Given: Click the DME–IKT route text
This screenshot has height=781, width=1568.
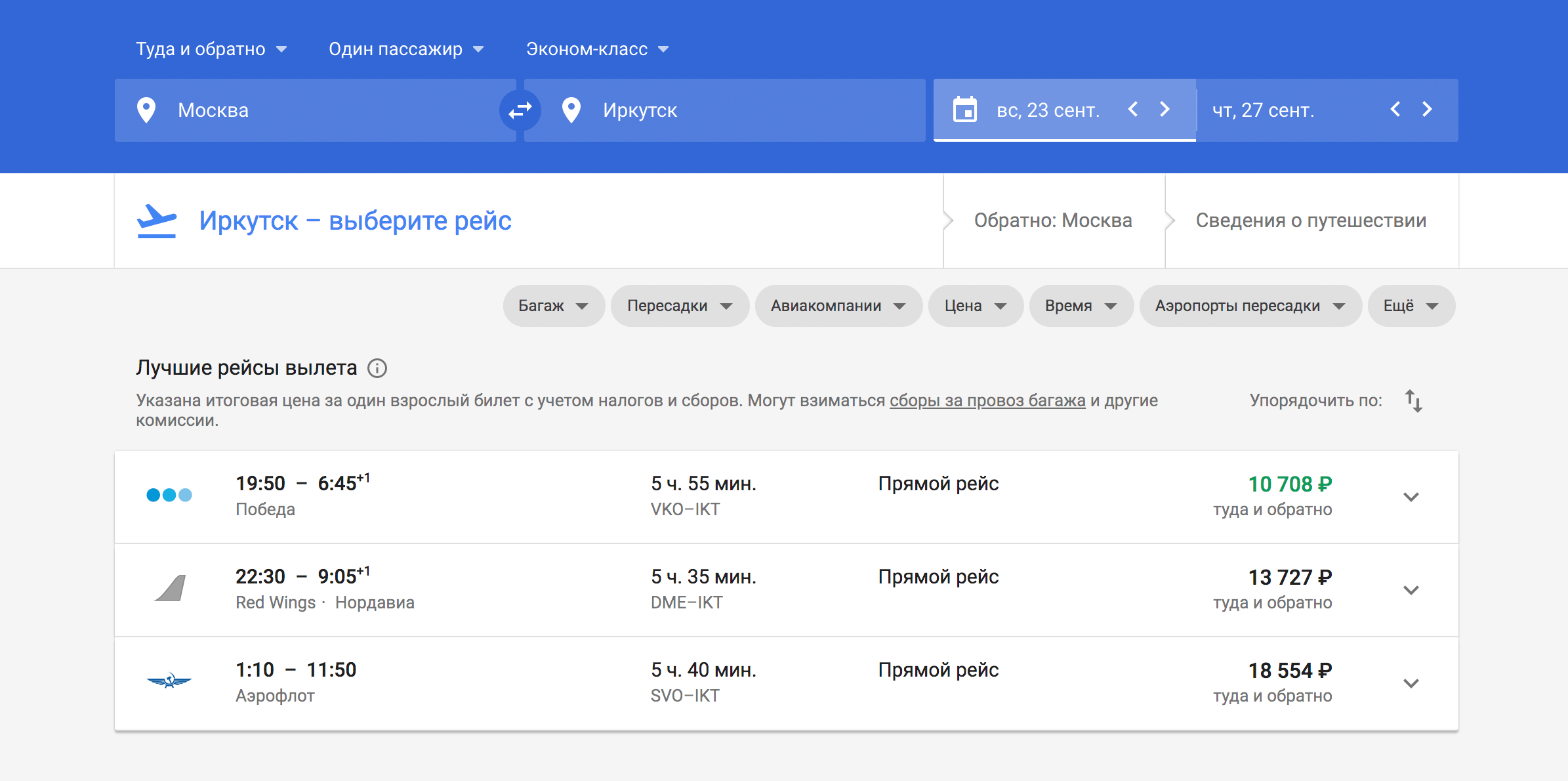Looking at the screenshot, I should (x=686, y=602).
